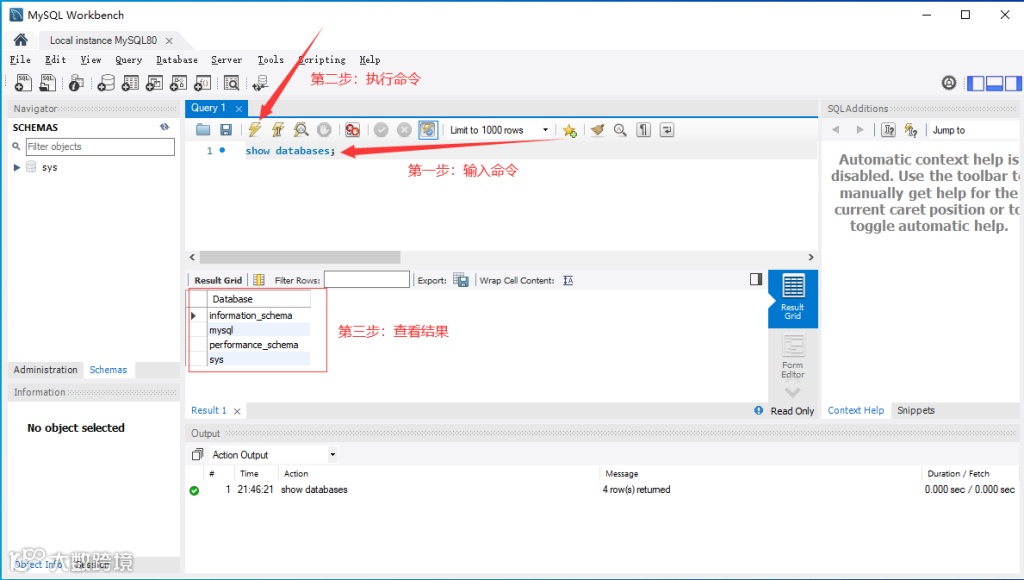Execute statement under cursor icon
This screenshot has height=580, width=1024.
pos(278,130)
